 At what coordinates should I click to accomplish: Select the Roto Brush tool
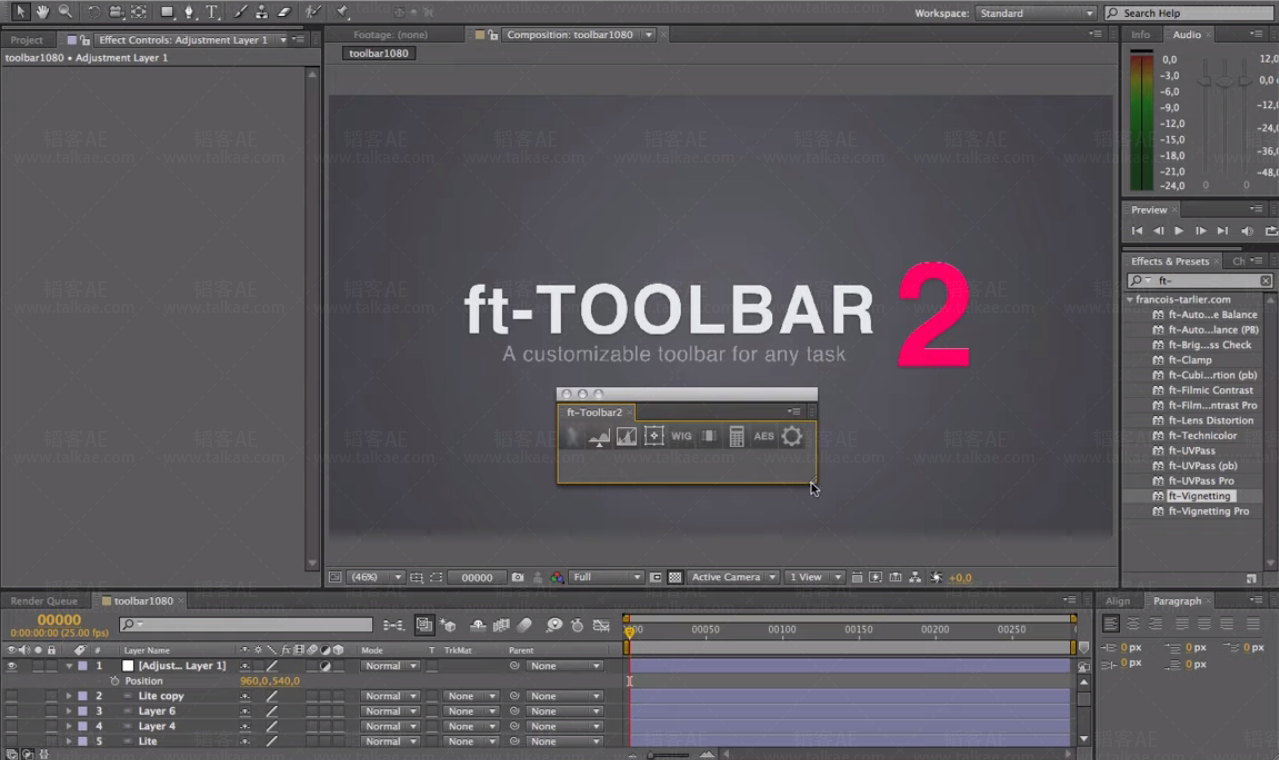313,12
